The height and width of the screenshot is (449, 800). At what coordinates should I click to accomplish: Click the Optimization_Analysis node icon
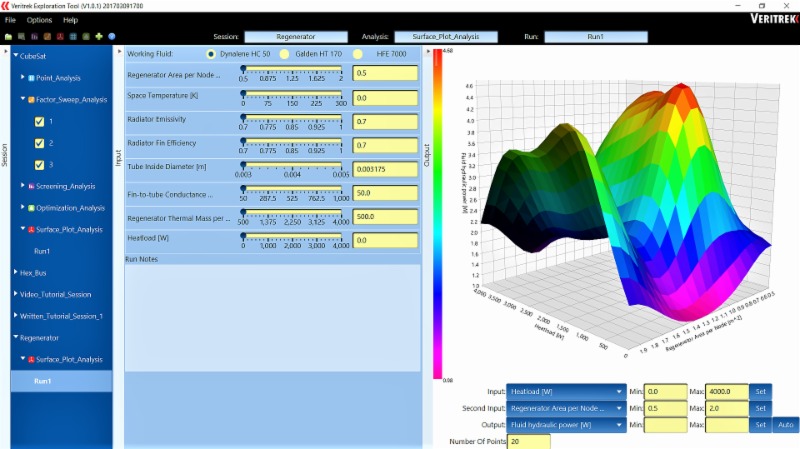pos(31,208)
